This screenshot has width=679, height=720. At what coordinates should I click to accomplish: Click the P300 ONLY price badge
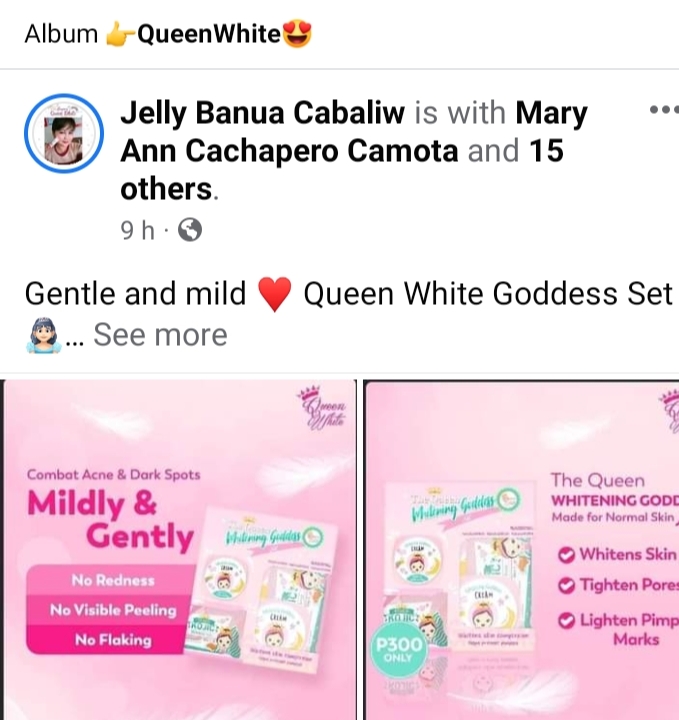(x=398, y=650)
